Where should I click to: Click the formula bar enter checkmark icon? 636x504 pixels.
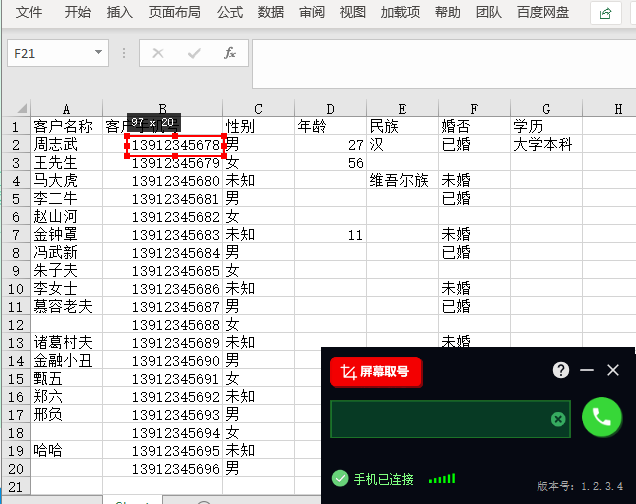pyautogui.click(x=193, y=53)
